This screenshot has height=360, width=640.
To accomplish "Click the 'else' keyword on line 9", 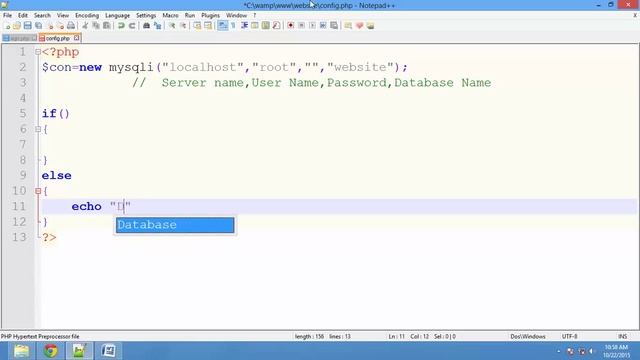I will (x=56, y=176).
